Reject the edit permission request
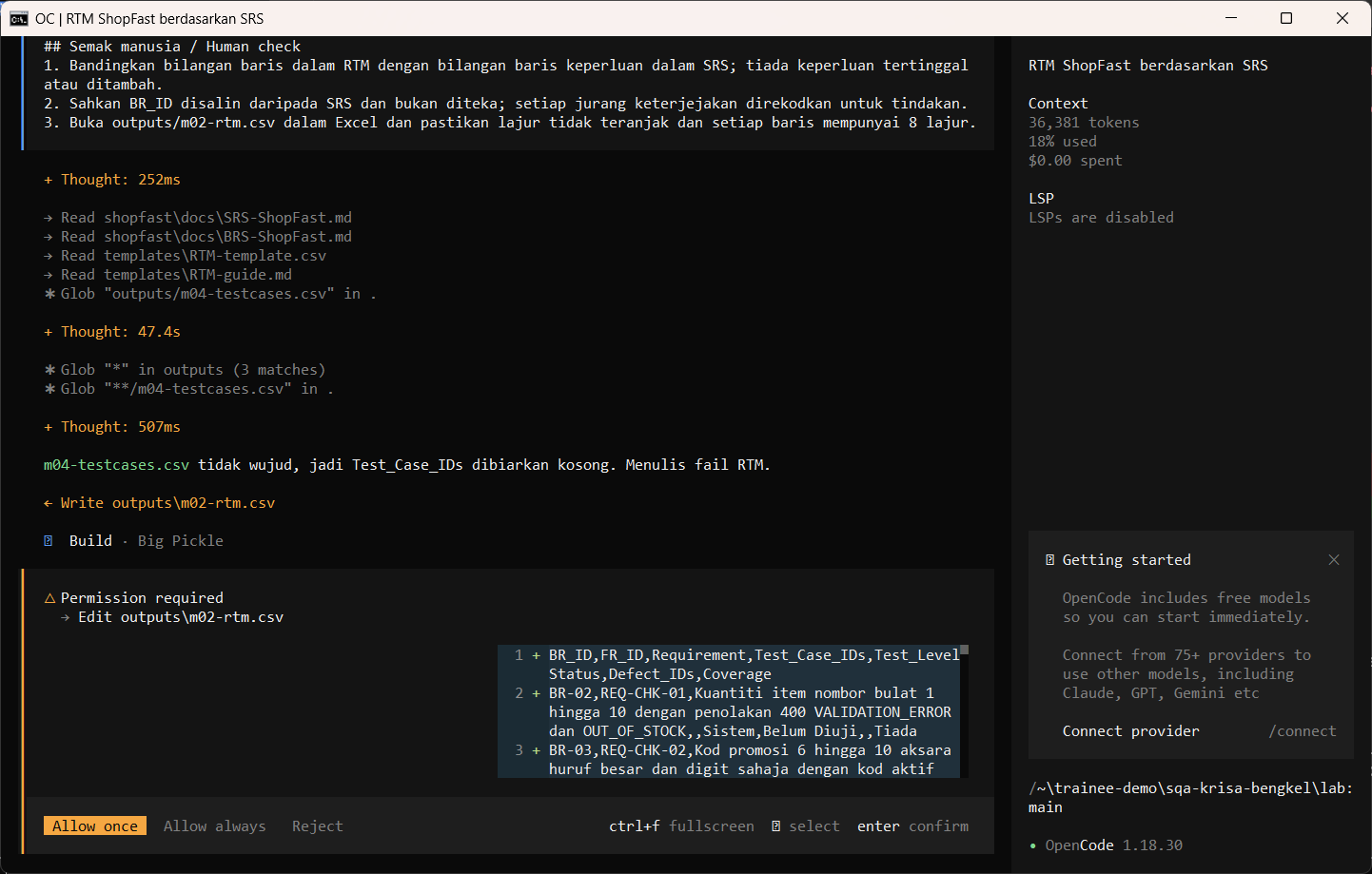 click(317, 825)
